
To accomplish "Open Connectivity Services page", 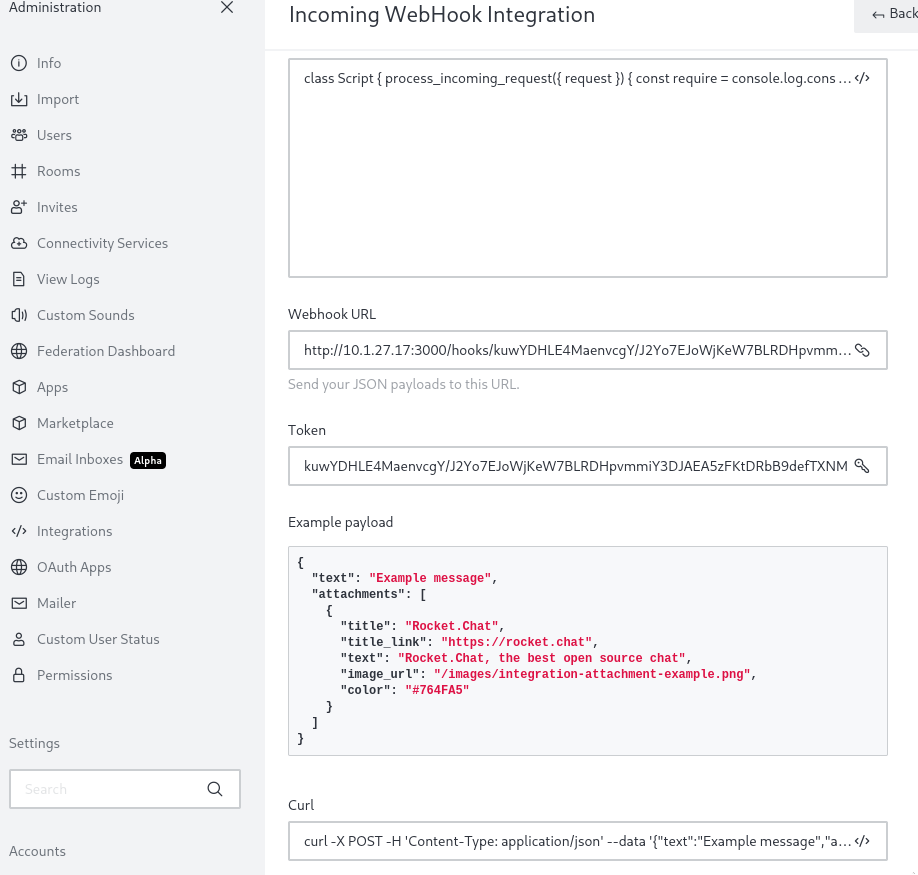I will coord(102,243).
